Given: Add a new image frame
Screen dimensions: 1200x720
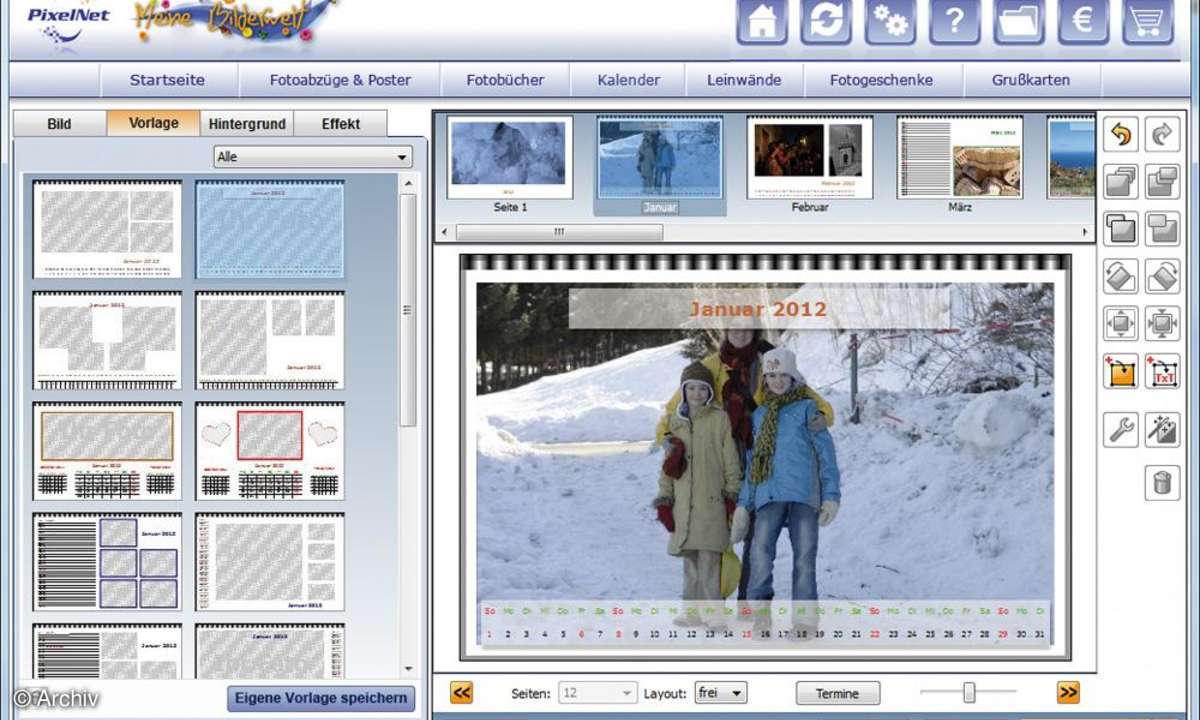Looking at the screenshot, I should (1121, 371).
